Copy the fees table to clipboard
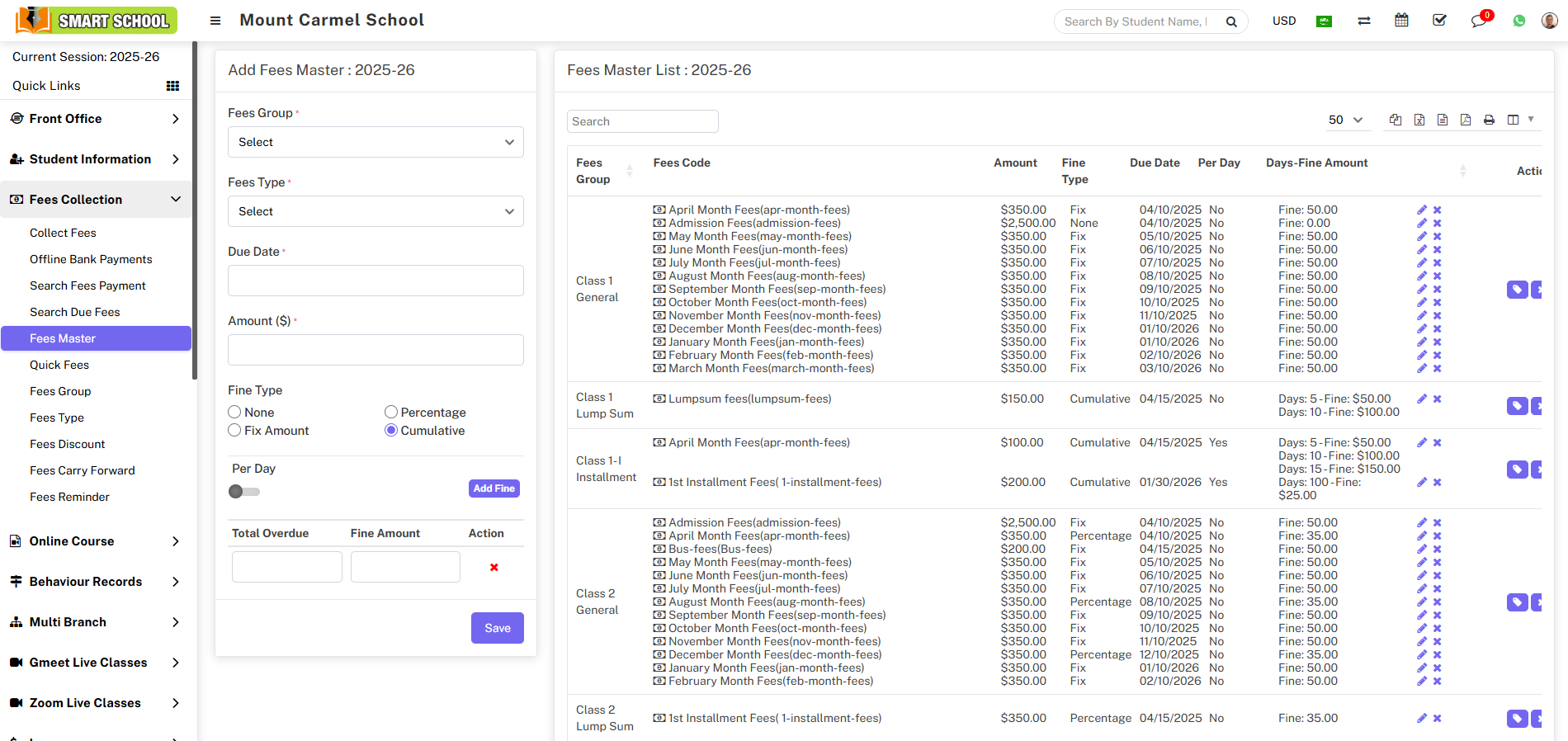This screenshot has width=1568, height=741. pyautogui.click(x=1396, y=120)
